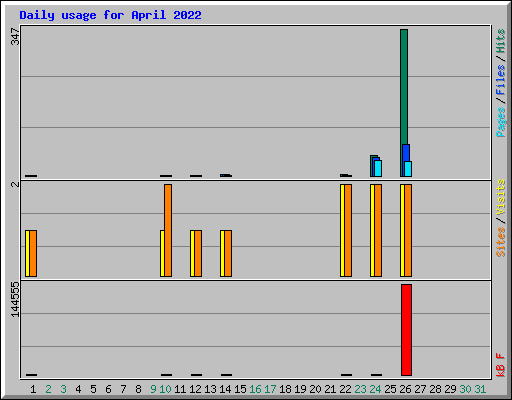Click the yellow Visits bar on day 26
The height and width of the screenshot is (400, 512).
(402, 230)
